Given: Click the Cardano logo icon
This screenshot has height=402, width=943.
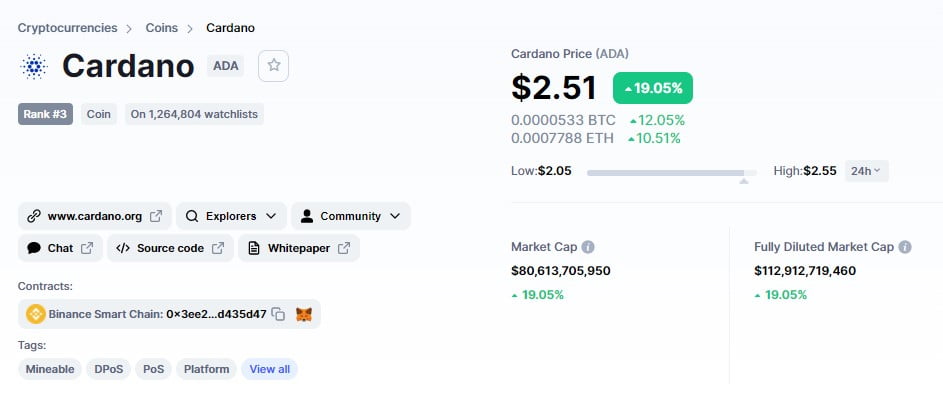Looking at the screenshot, I should tap(34, 67).
